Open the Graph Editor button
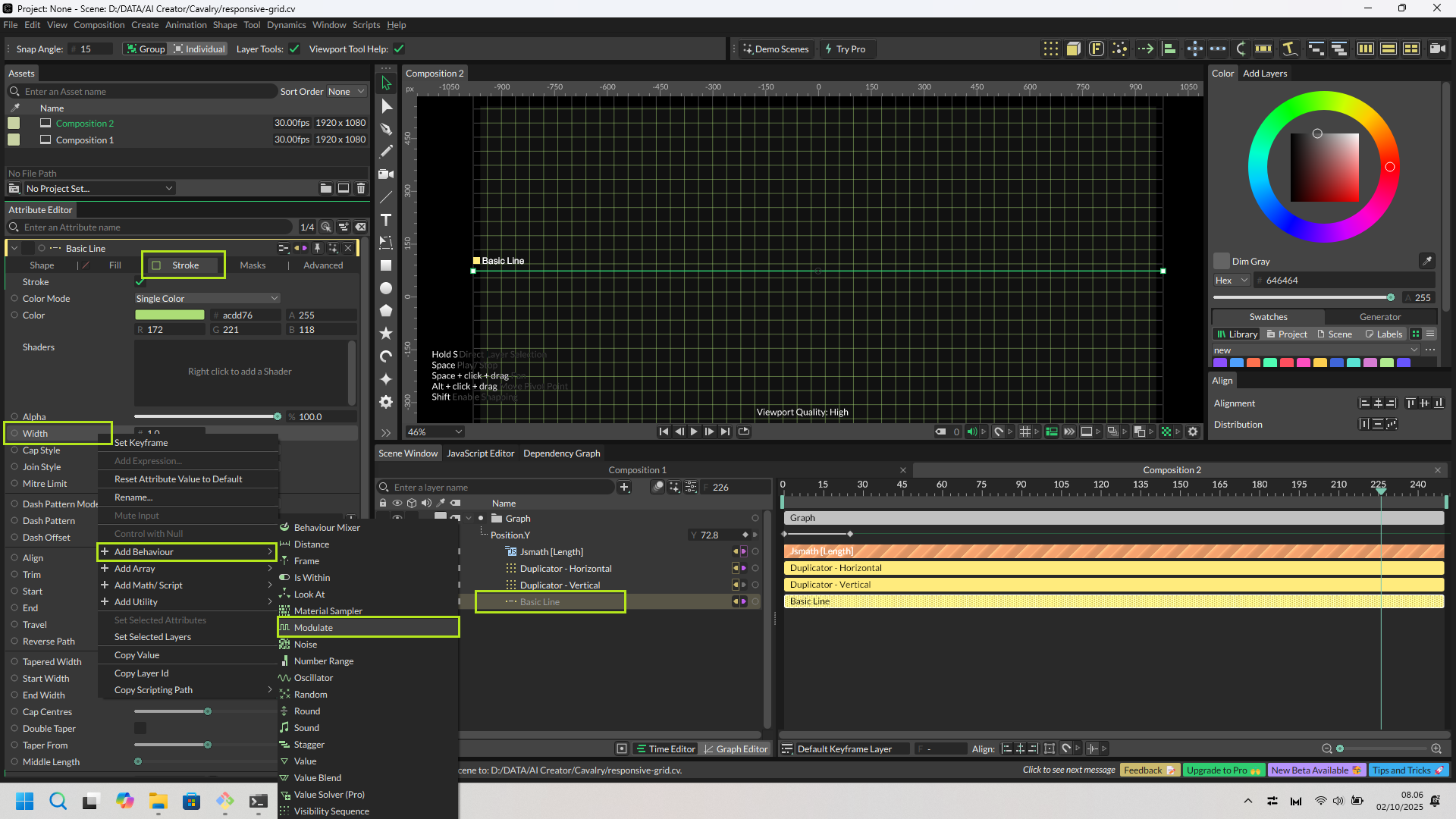 [735, 749]
